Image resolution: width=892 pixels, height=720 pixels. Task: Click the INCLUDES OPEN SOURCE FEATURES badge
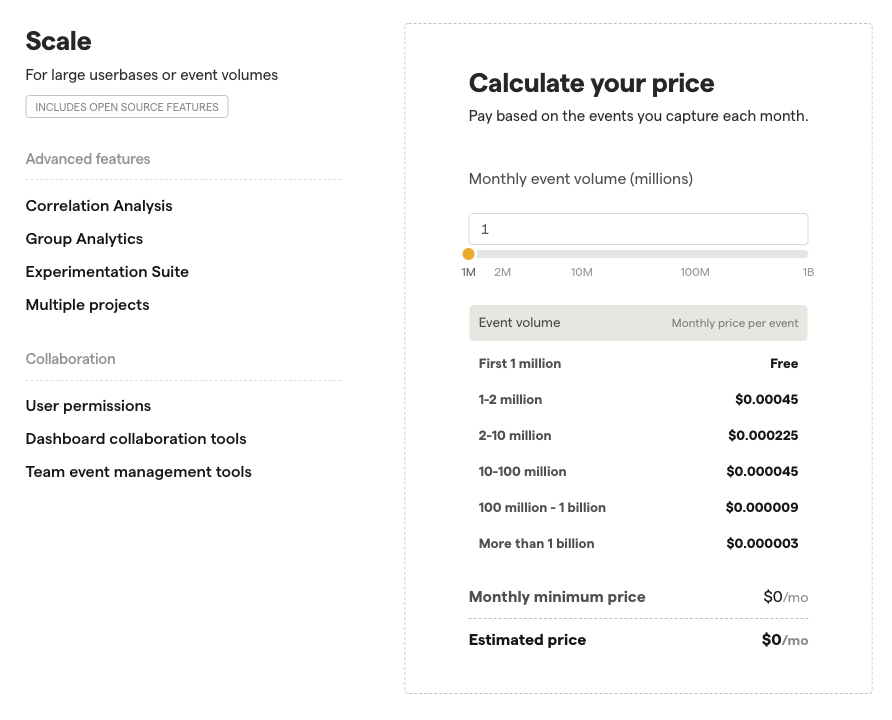point(127,105)
